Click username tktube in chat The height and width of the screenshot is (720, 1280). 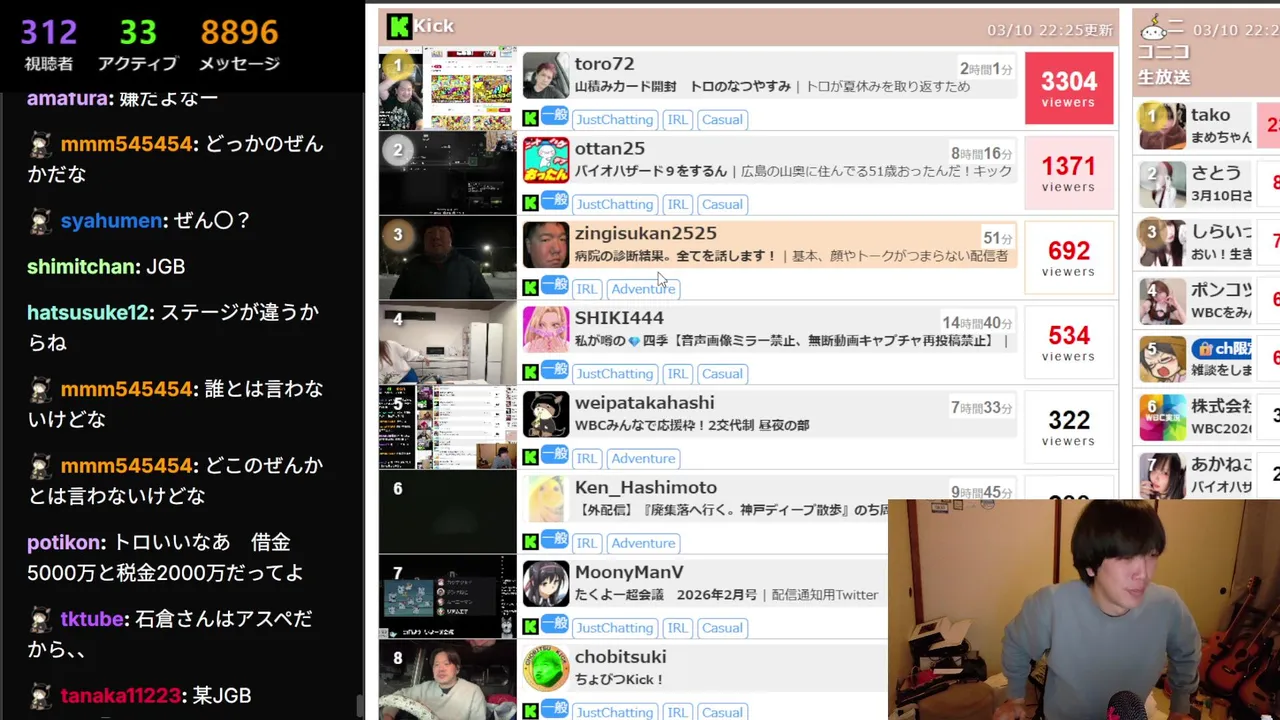(92, 619)
